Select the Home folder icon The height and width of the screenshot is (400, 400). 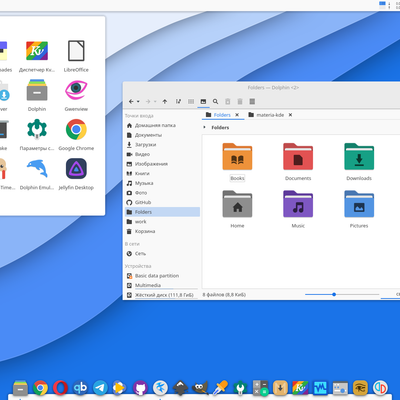pyautogui.click(x=237, y=204)
